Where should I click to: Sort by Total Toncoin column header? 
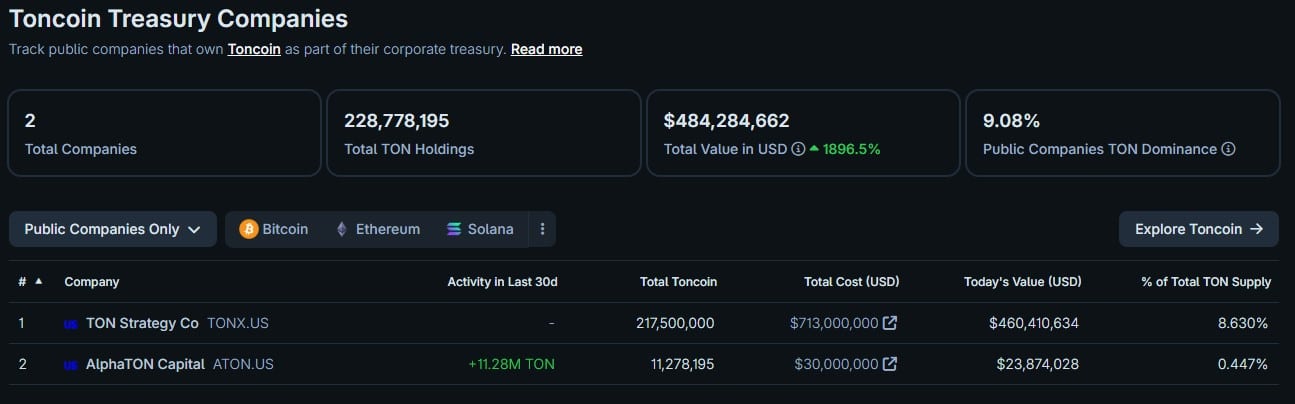(x=678, y=282)
